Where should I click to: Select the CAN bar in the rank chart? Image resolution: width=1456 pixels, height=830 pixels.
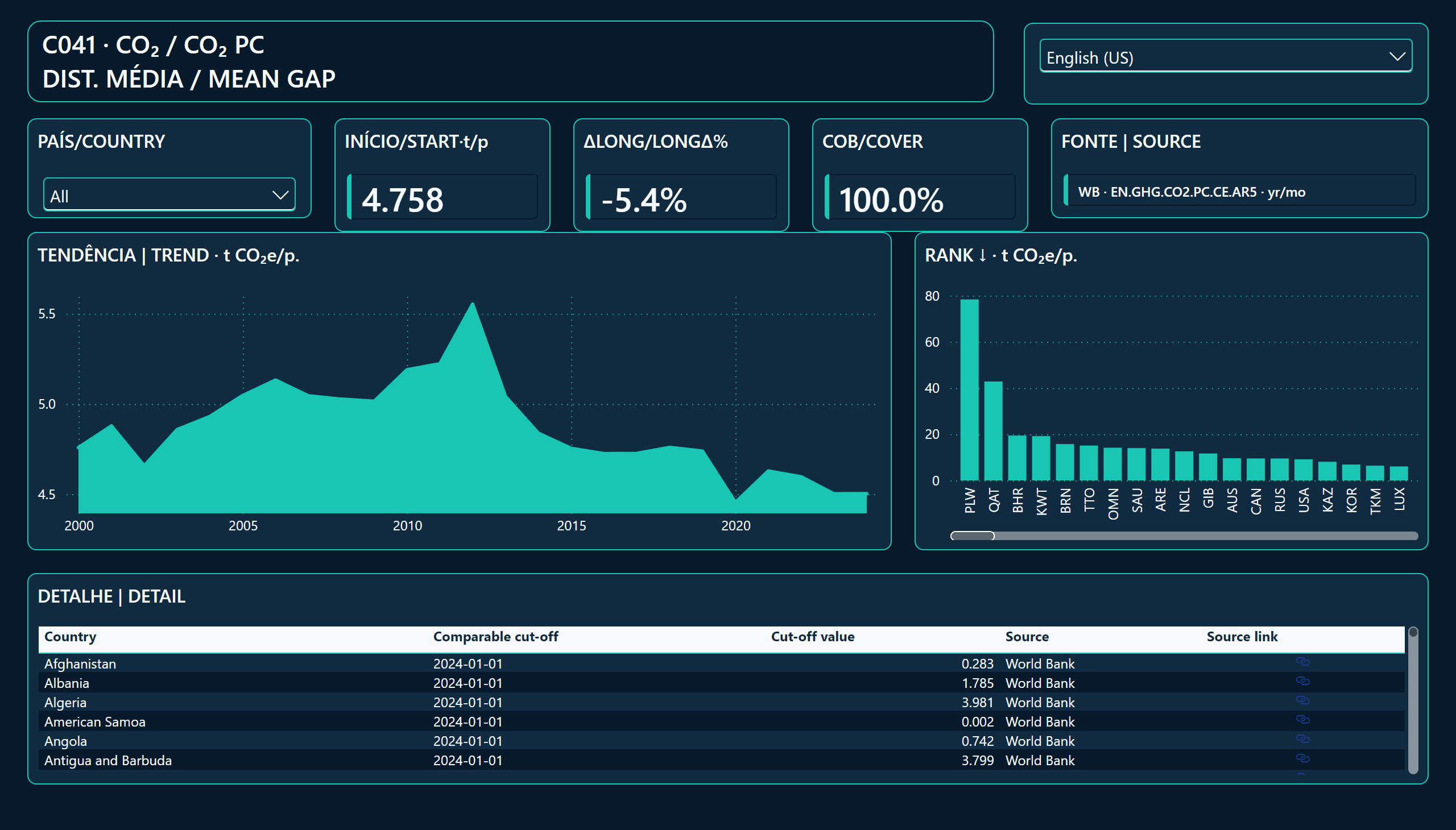pyautogui.click(x=1256, y=470)
